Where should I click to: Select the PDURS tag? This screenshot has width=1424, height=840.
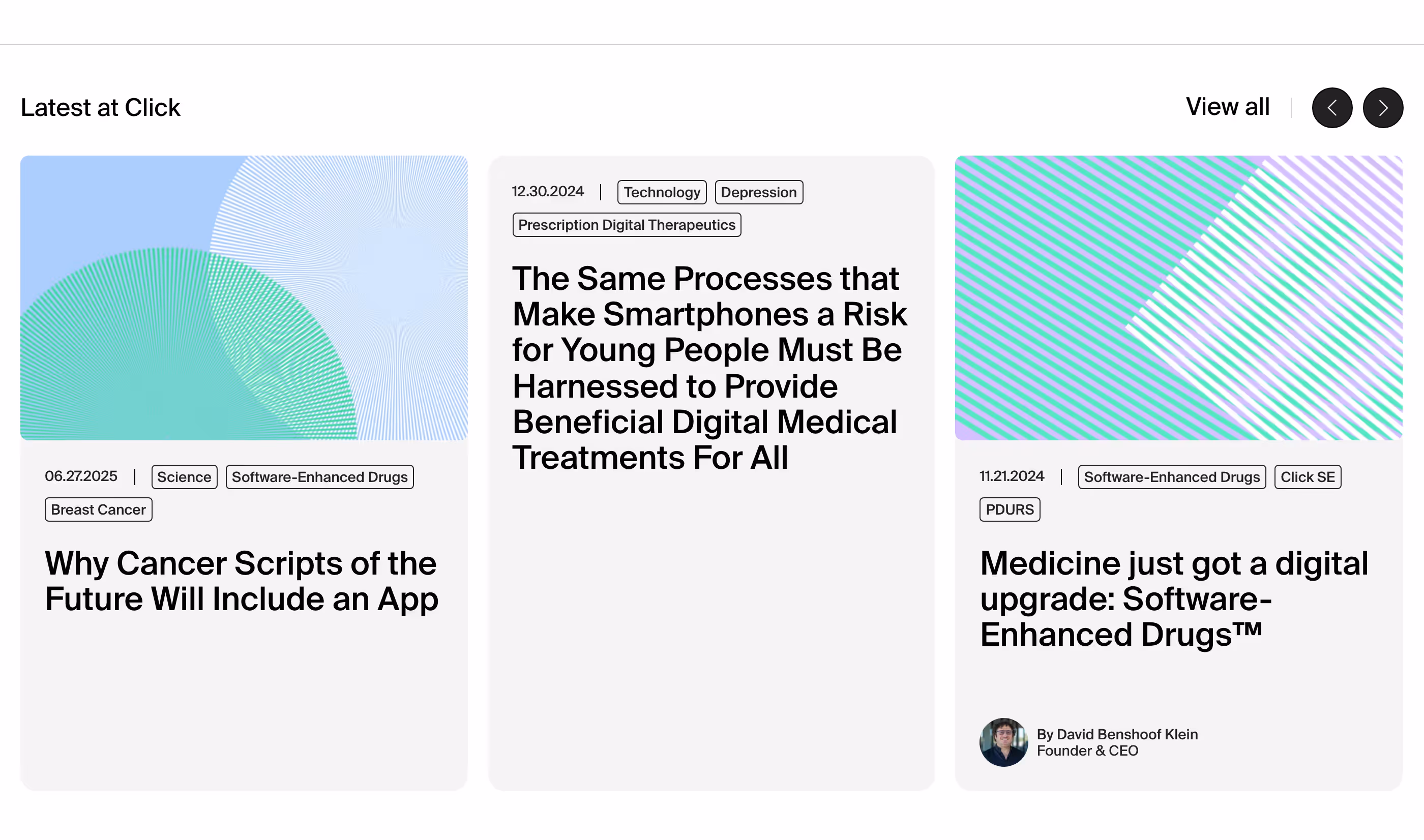[1010, 509]
